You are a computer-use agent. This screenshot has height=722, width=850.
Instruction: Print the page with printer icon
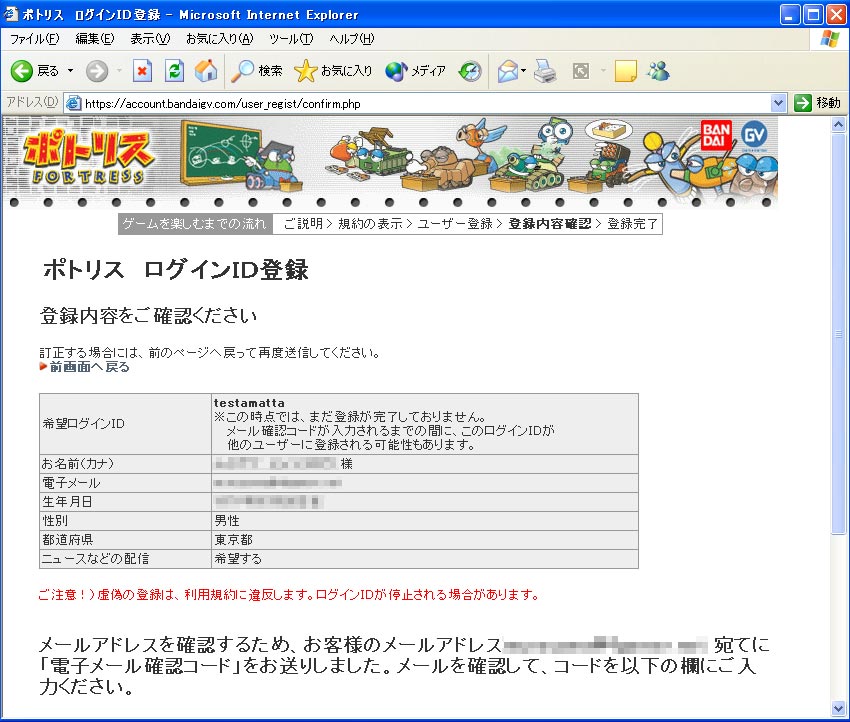[545, 71]
